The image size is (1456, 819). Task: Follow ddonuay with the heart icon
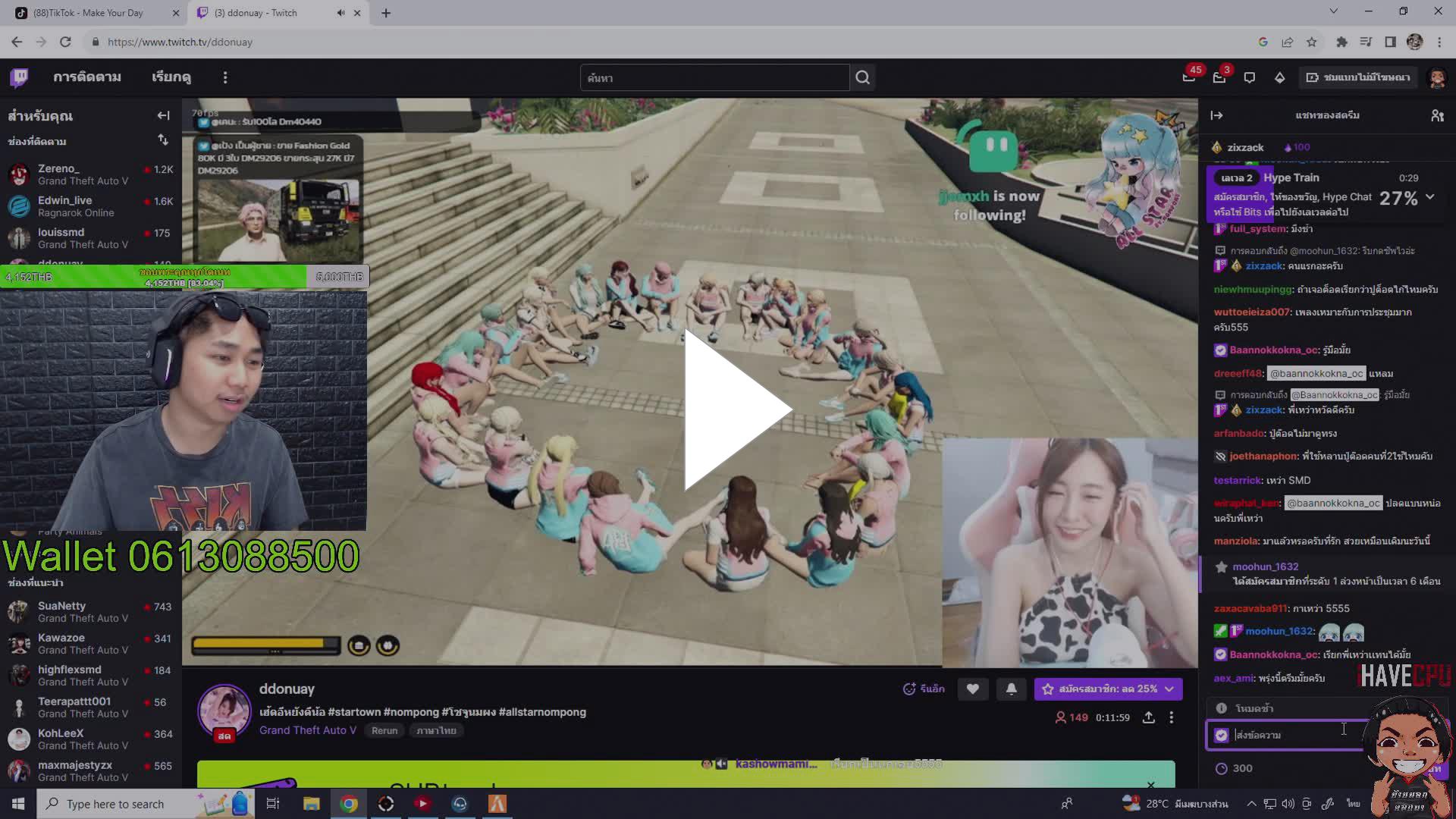tap(973, 689)
